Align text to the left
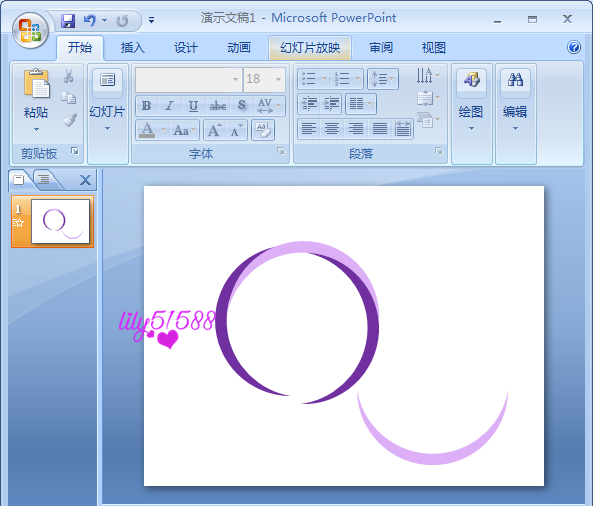This screenshot has width=593, height=506. tap(309, 129)
